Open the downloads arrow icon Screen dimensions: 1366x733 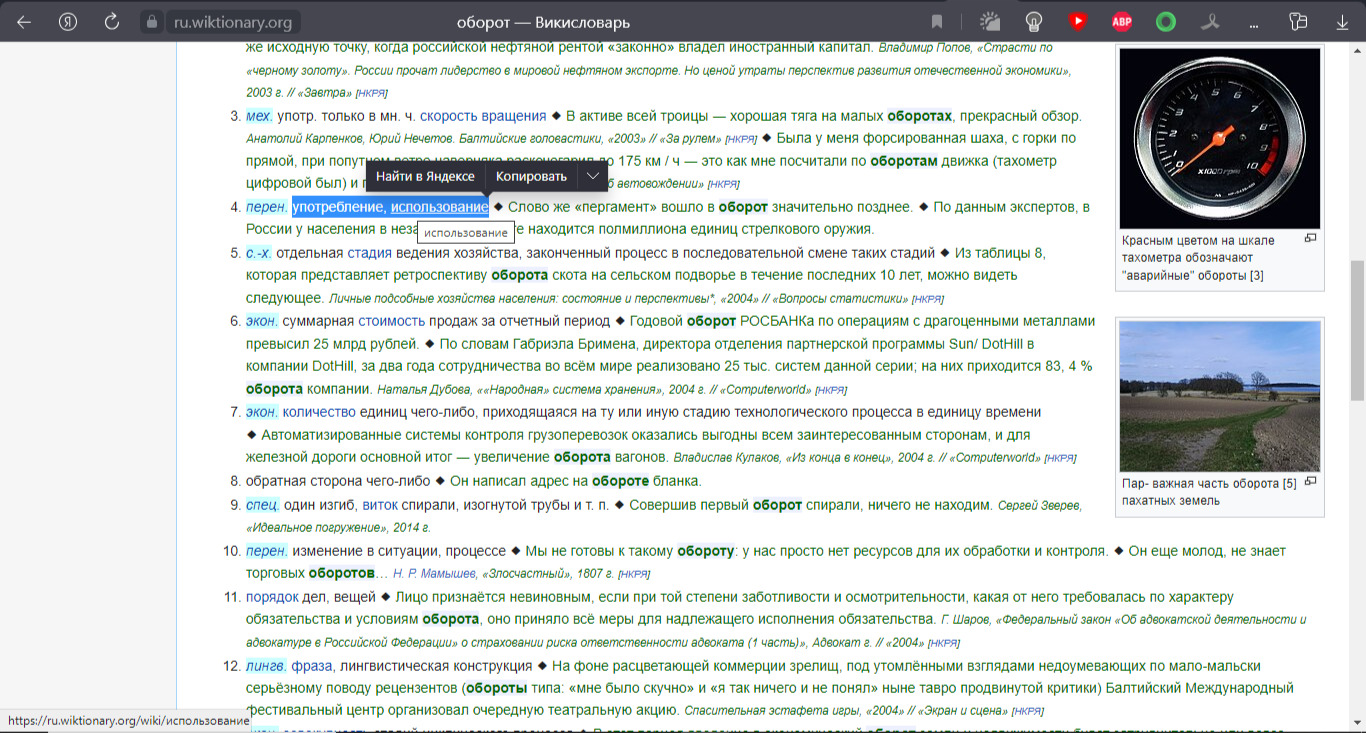pyautogui.click(x=1342, y=21)
